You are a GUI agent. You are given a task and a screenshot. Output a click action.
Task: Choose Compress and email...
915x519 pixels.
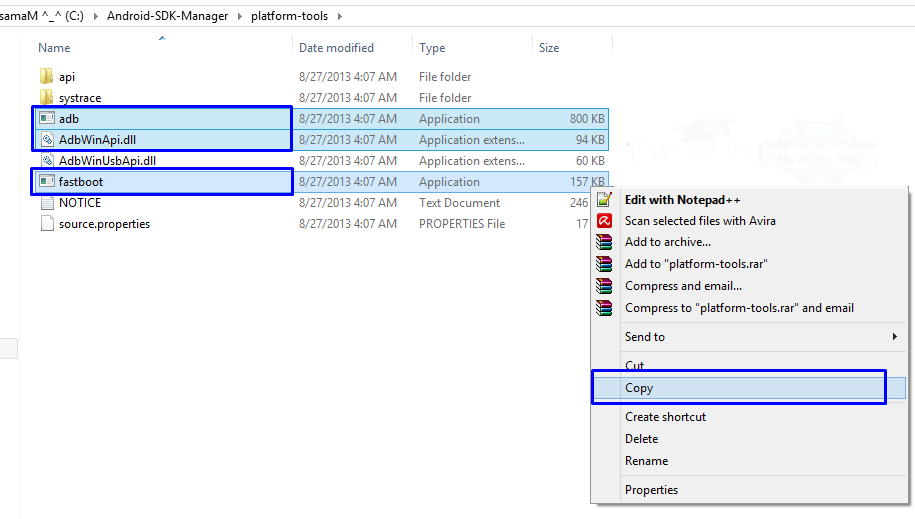(x=683, y=286)
